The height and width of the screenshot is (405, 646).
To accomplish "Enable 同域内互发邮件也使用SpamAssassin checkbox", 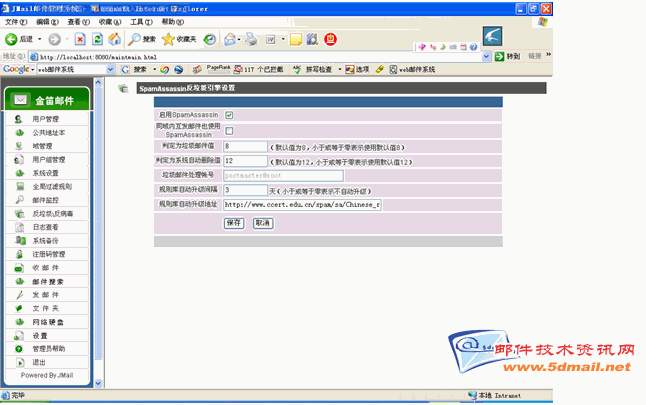I will pyautogui.click(x=229, y=130).
